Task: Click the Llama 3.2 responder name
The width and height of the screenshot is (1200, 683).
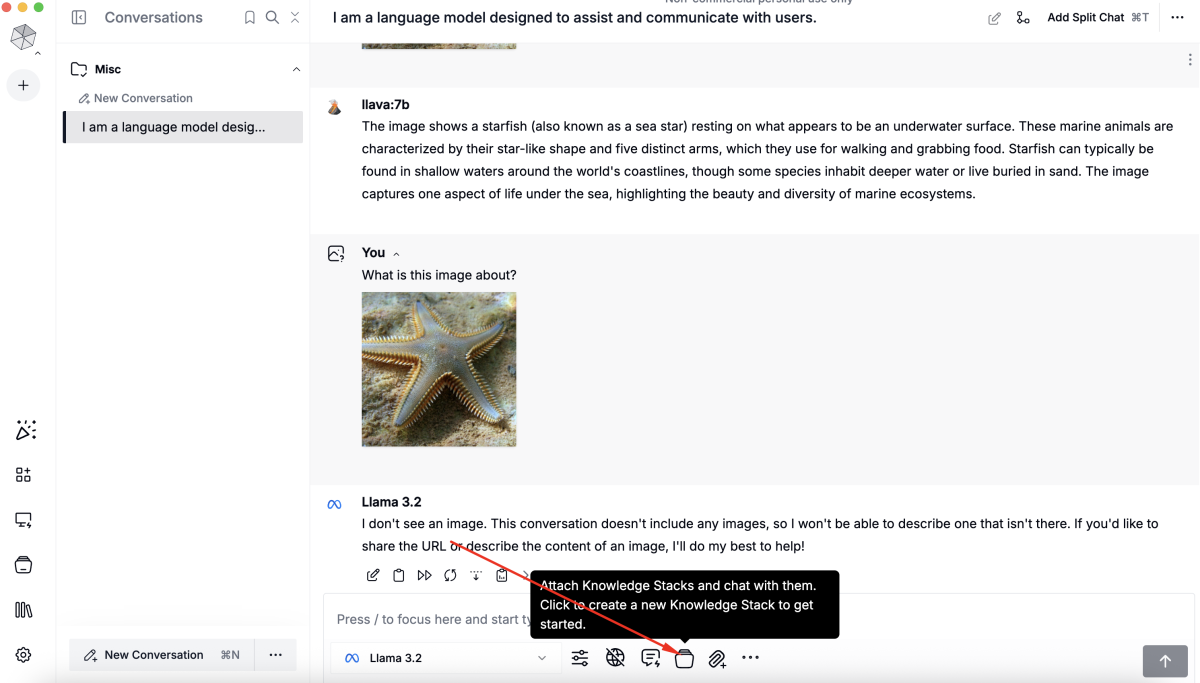Action: 391,502
